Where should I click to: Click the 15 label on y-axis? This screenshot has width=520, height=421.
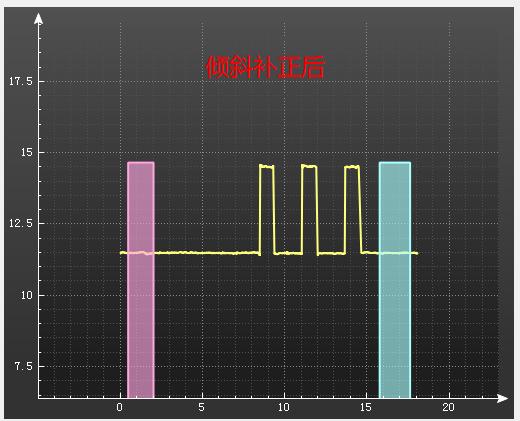27,153
